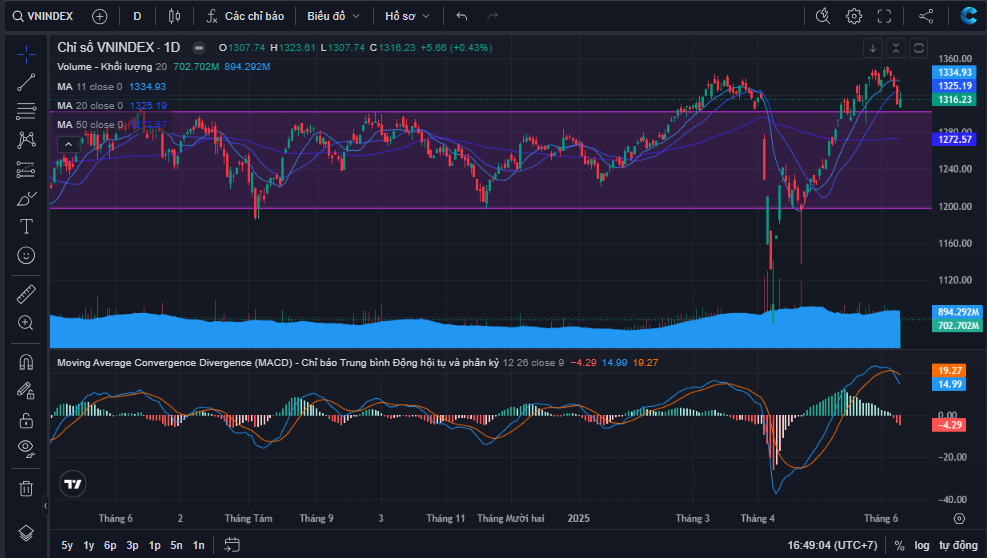This screenshot has height=558, width=987.
Task: Select the zoom in tool
Action: point(26,323)
